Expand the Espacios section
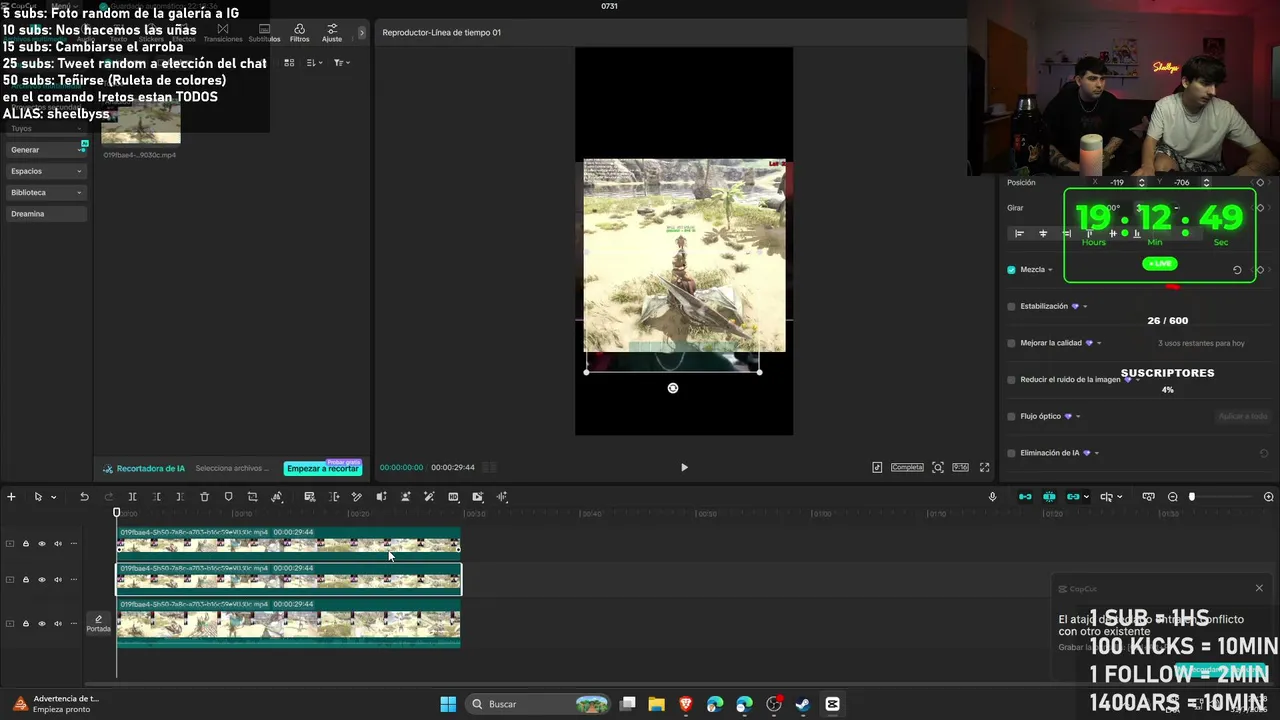Viewport: 1280px width, 720px height. point(46,171)
